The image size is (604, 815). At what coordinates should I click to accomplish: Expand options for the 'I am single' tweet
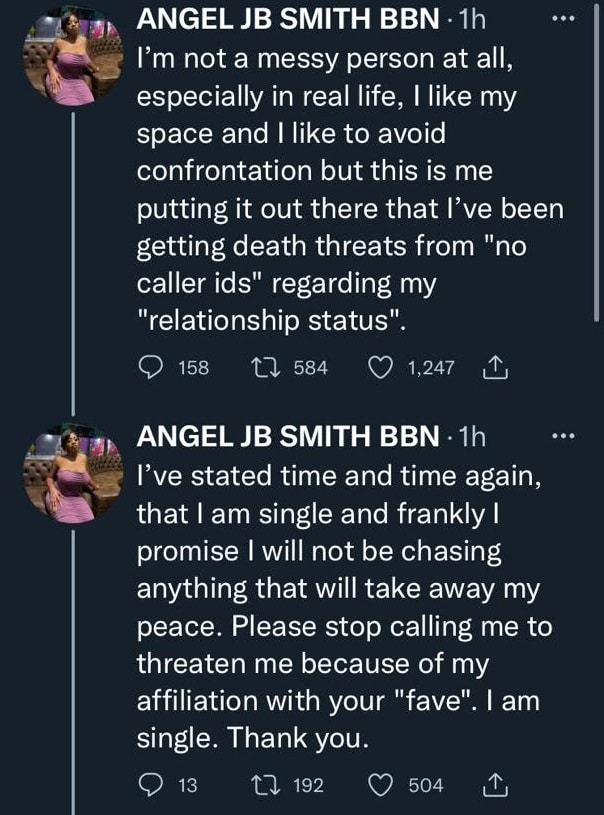pos(563,435)
